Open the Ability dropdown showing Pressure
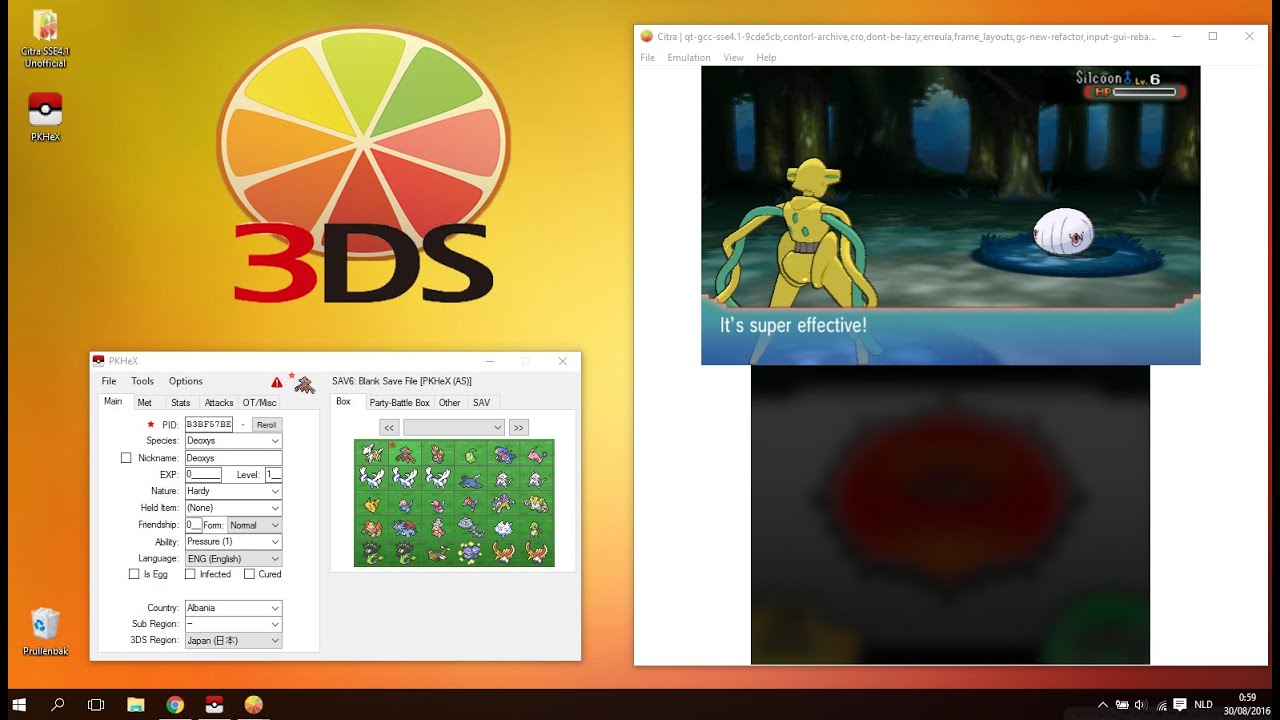Screen dimensions: 1280x720 (x=233, y=542)
